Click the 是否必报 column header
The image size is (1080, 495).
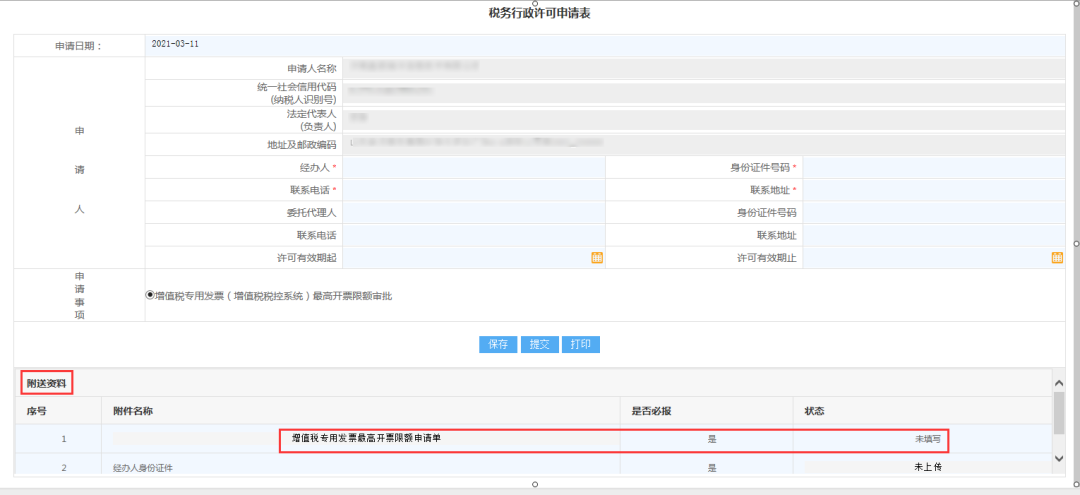(652, 412)
